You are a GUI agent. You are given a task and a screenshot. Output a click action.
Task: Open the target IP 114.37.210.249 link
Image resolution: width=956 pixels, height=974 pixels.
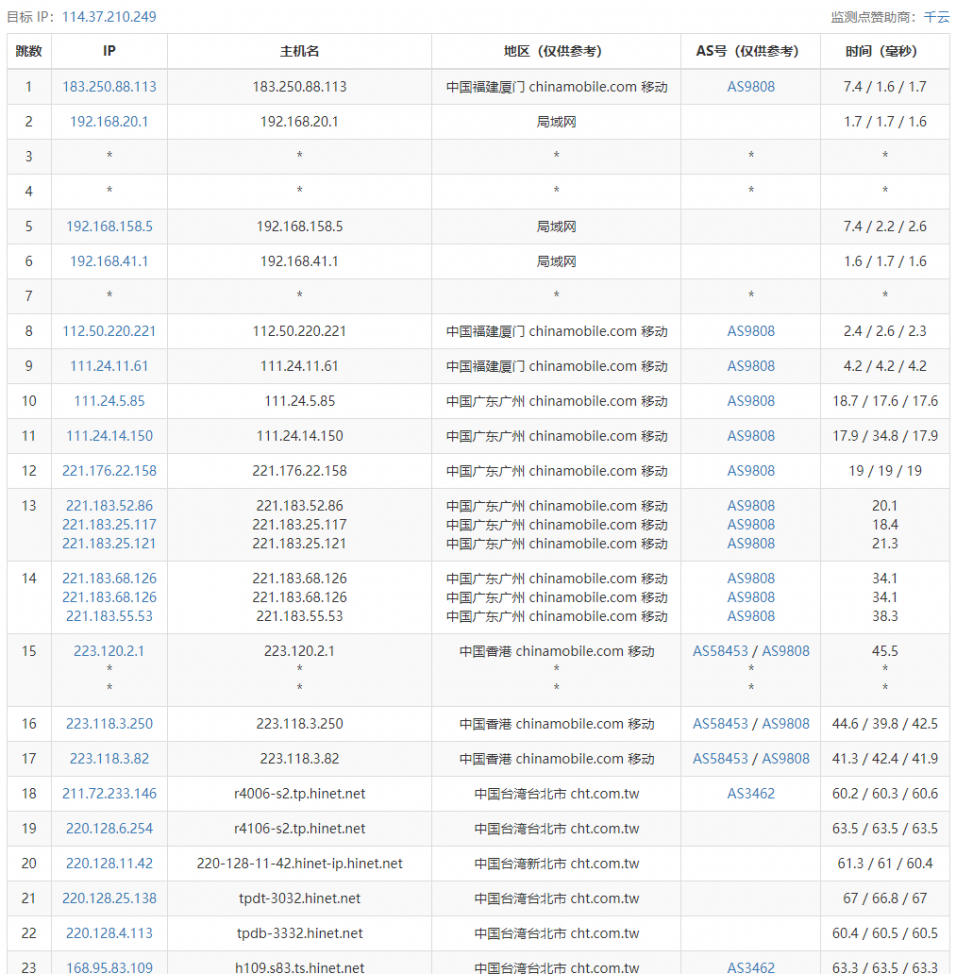click(x=109, y=17)
